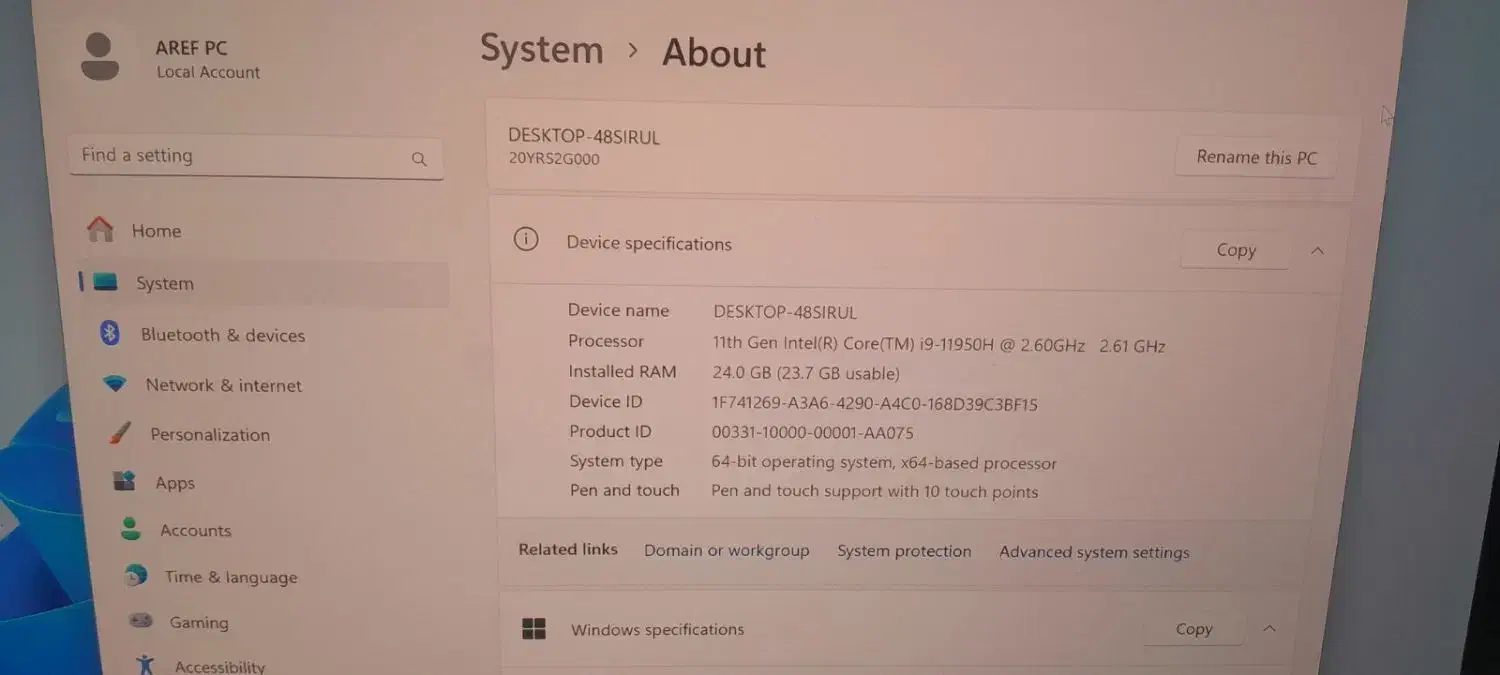Open Personalization paintbrush icon
This screenshot has height=675, width=1500.
coord(120,434)
